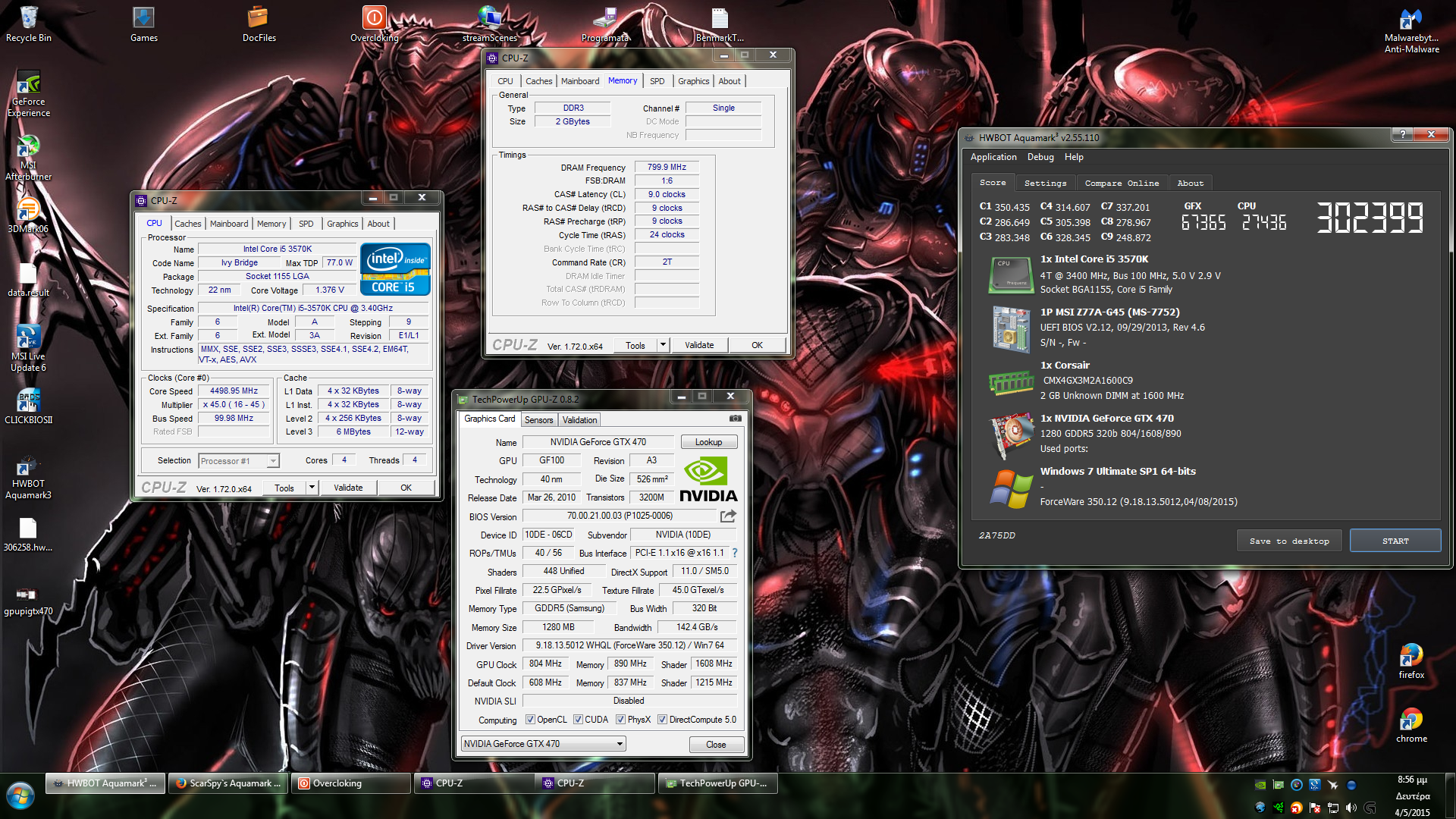The width and height of the screenshot is (1456, 819).
Task: Switch to Caches tab in CPU-Z CPU window
Action: (187, 224)
